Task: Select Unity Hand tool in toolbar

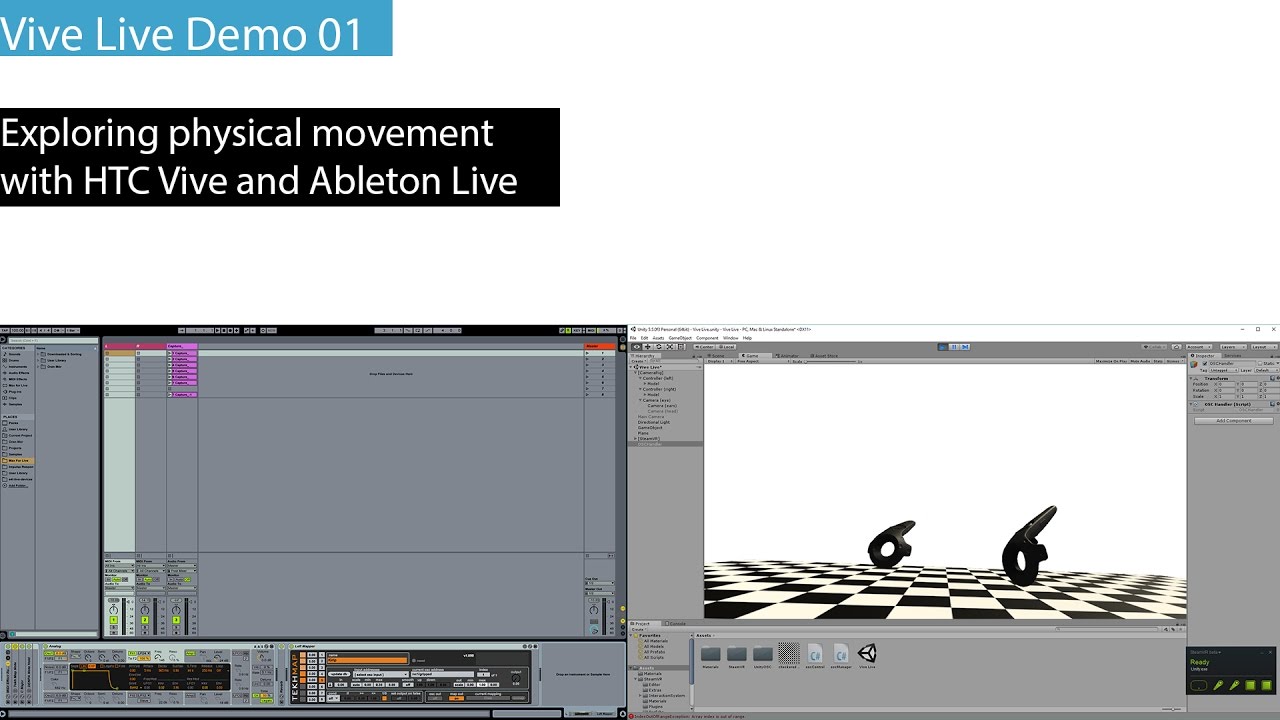Action: tap(637, 347)
